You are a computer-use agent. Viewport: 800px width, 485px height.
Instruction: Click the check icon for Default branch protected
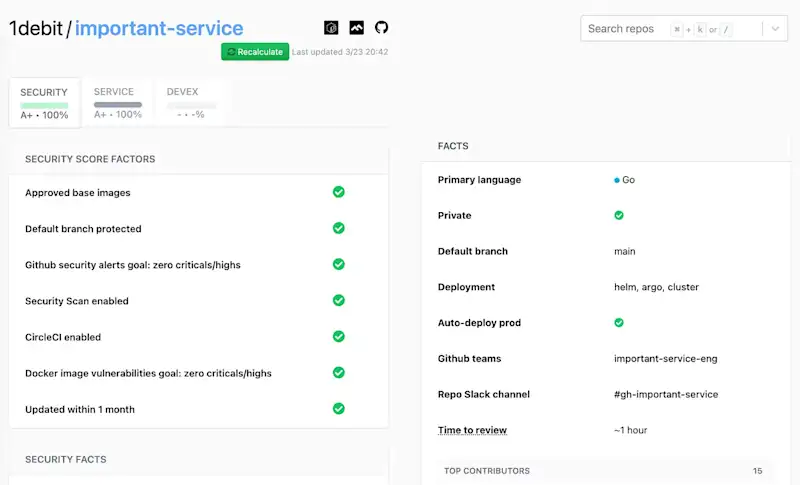pos(339,228)
